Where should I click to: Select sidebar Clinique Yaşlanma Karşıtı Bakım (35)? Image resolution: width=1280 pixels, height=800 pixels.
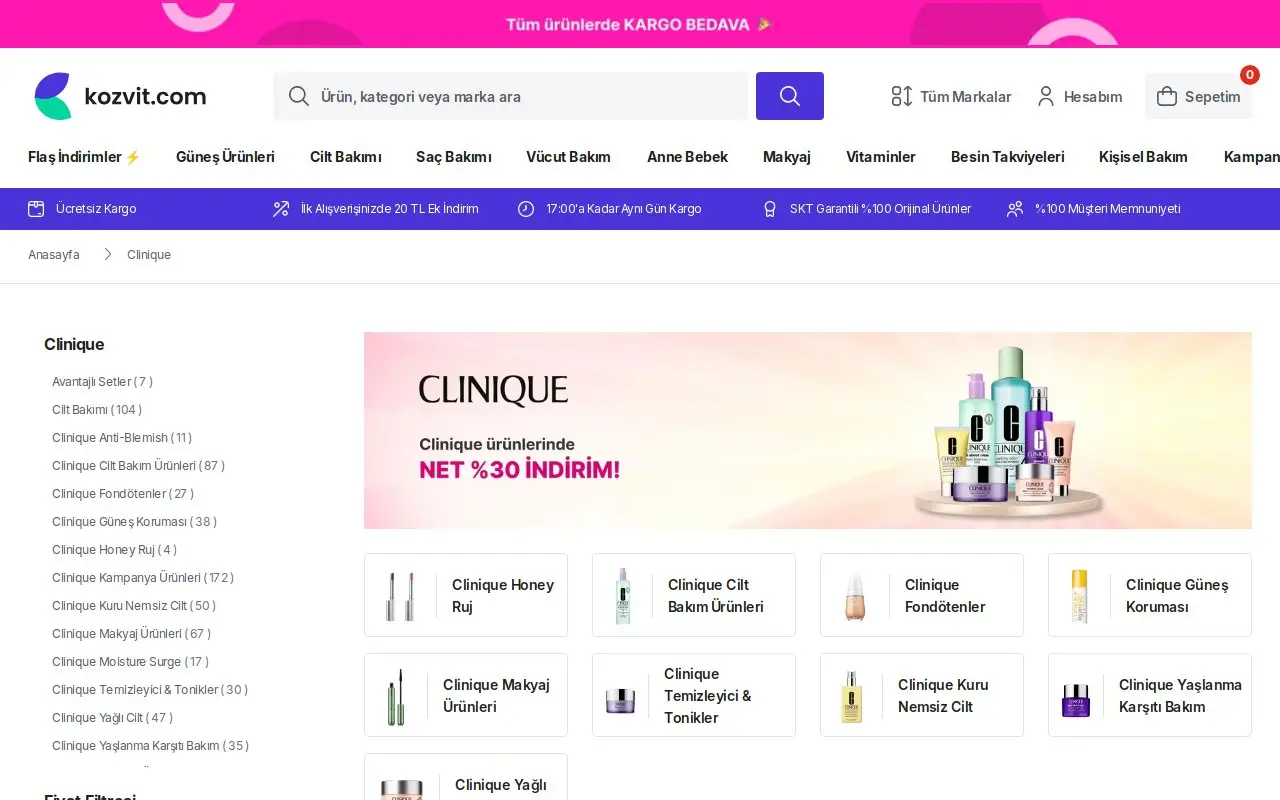[150, 745]
